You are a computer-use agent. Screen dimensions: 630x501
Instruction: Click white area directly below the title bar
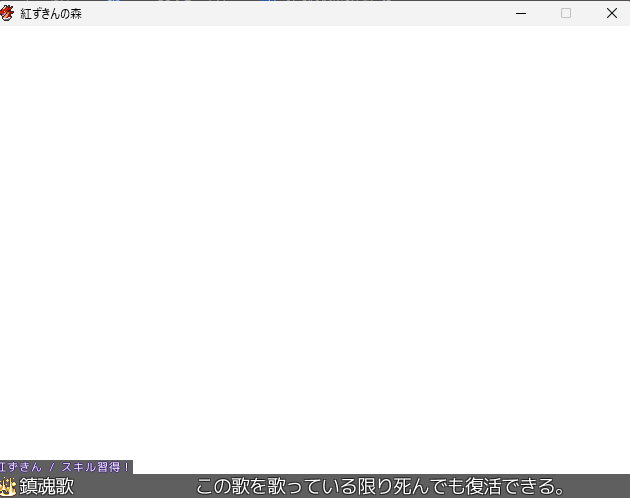point(315,36)
